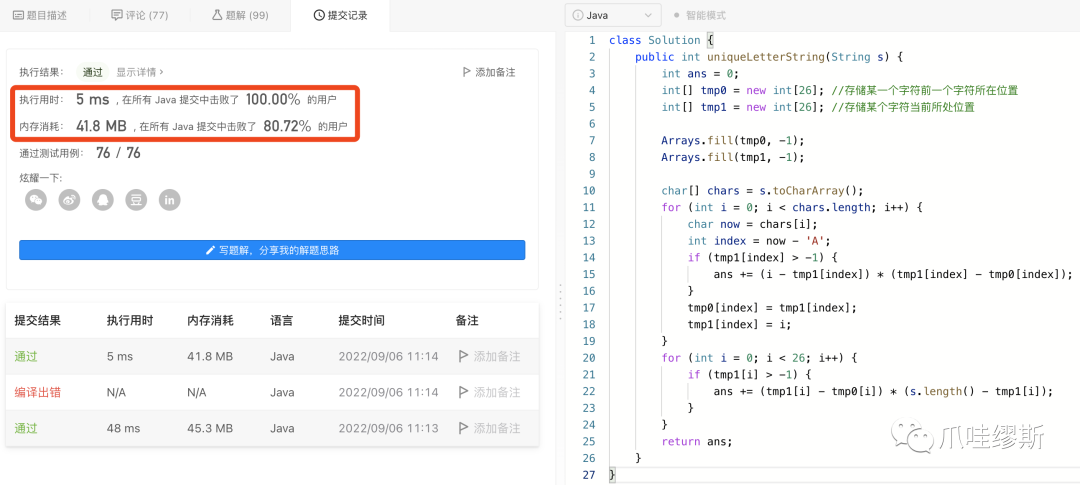Share result via Douban icon
Screen dimensions: 1080x485
point(136,200)
